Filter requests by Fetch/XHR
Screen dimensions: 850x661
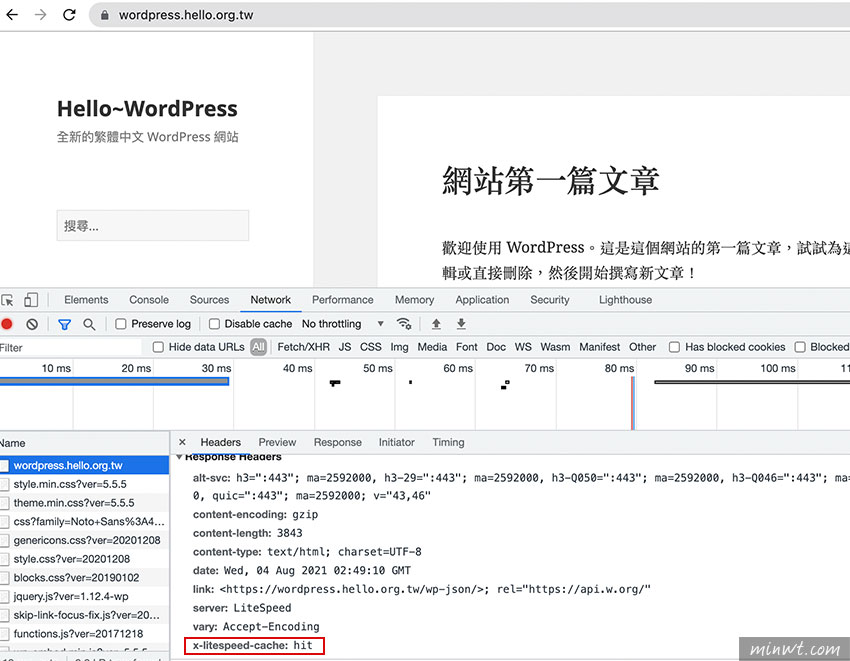304,347
